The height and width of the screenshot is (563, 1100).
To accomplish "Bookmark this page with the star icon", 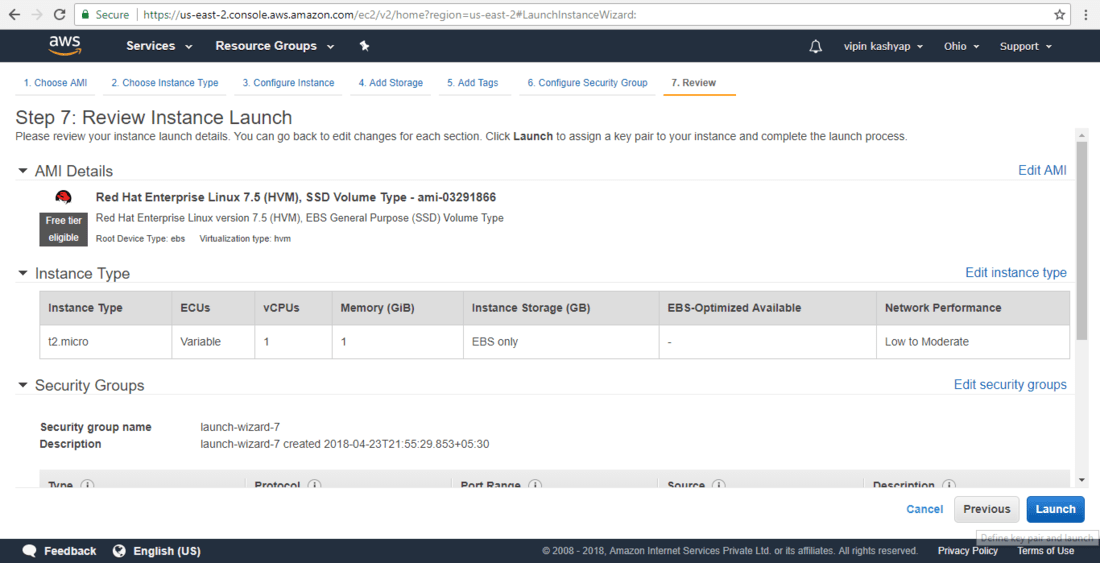I will 1059,15.
